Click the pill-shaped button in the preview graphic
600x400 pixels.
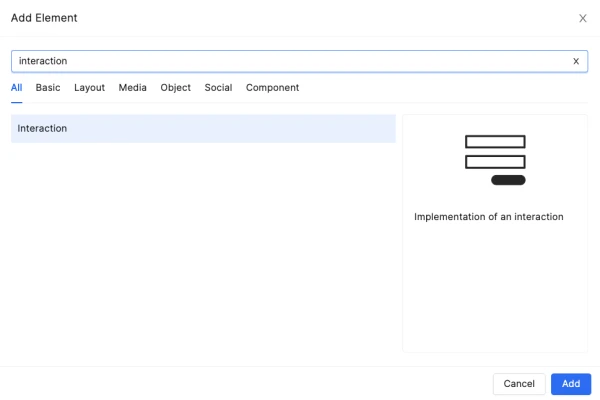[x=508, y=180]
